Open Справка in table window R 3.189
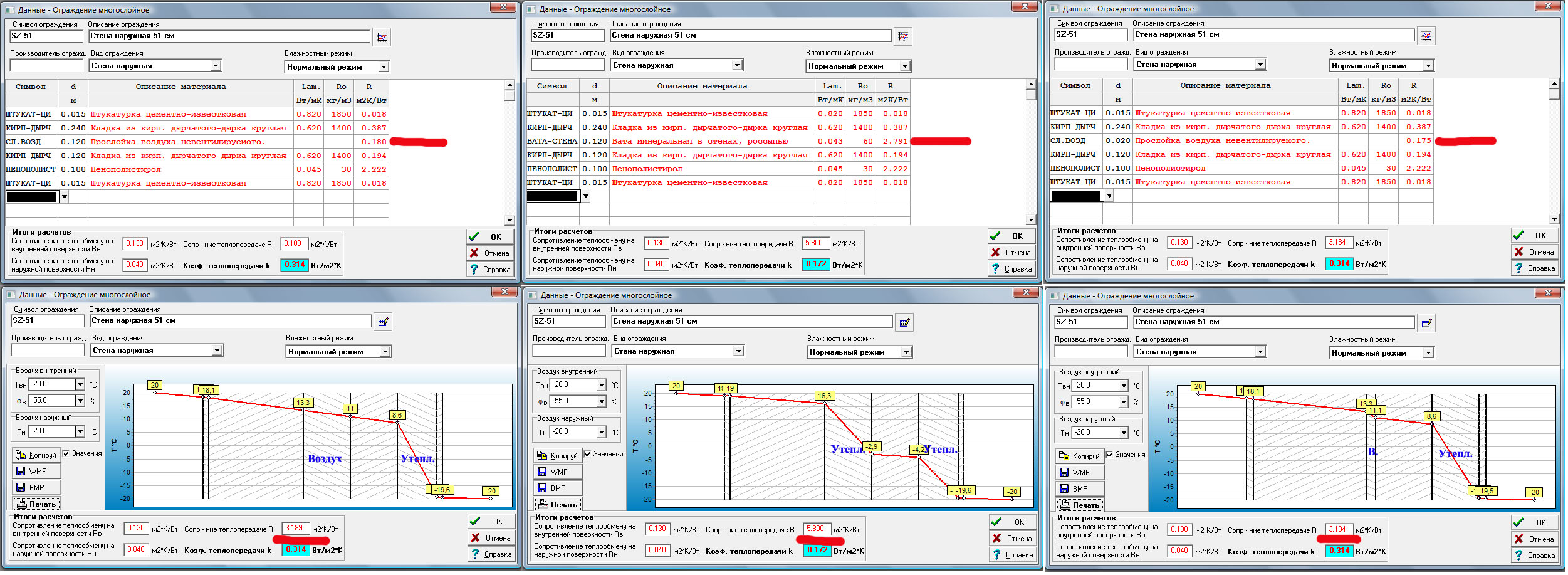 click(490, 270)
